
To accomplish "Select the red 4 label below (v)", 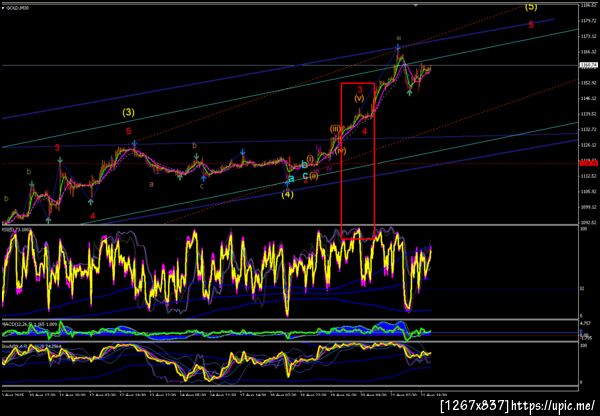I will point(364,131).
